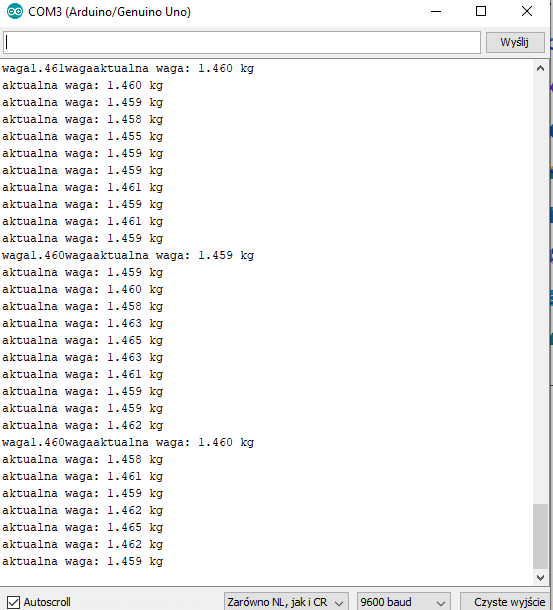The height and width of the screenshot is (610, 553).
Task: Open the line ending dropdown 'Zarówno NL, jak i CR'
Action: coord(285,602)
